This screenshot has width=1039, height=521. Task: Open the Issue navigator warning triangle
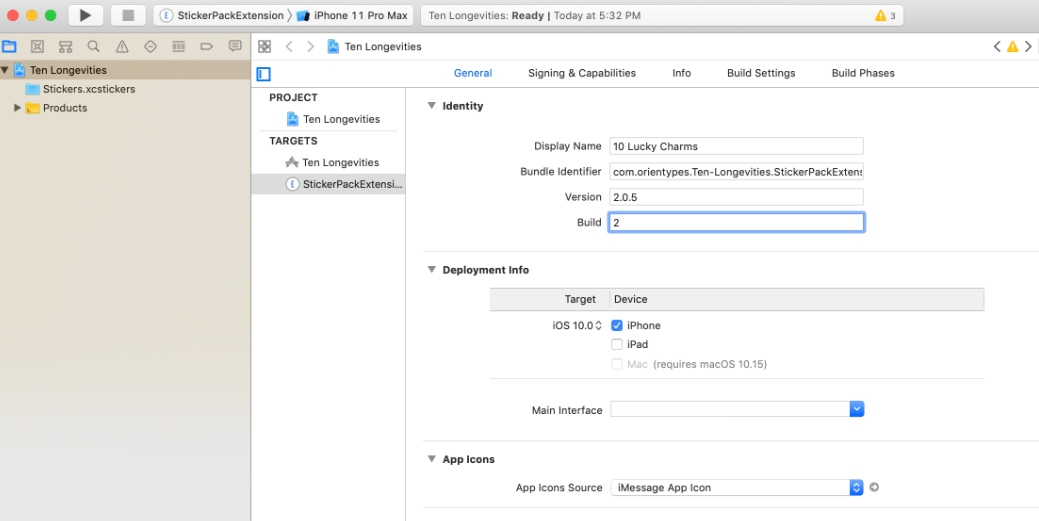tap(122, 46)
